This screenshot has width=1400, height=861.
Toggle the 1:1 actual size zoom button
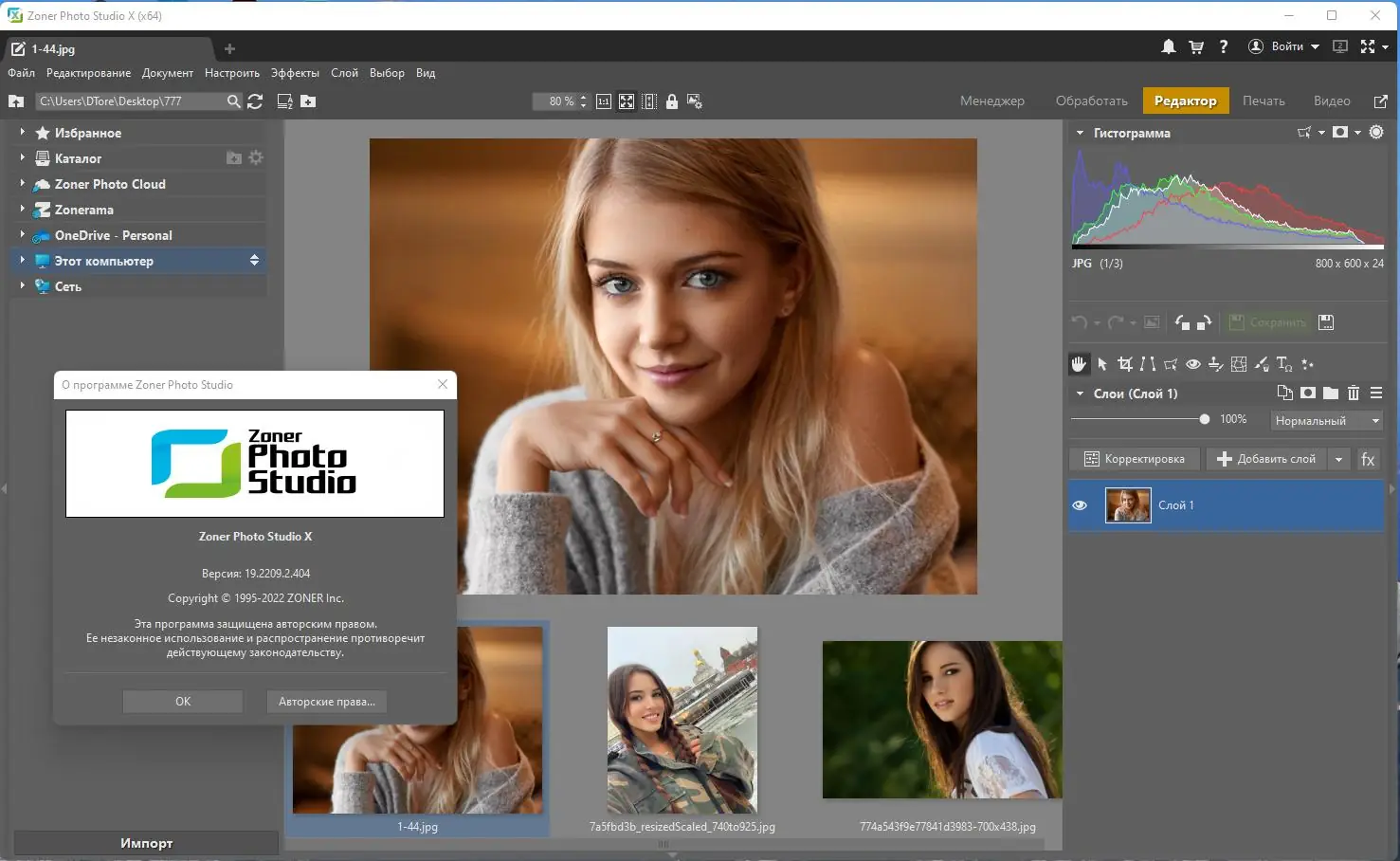[604, 101]
